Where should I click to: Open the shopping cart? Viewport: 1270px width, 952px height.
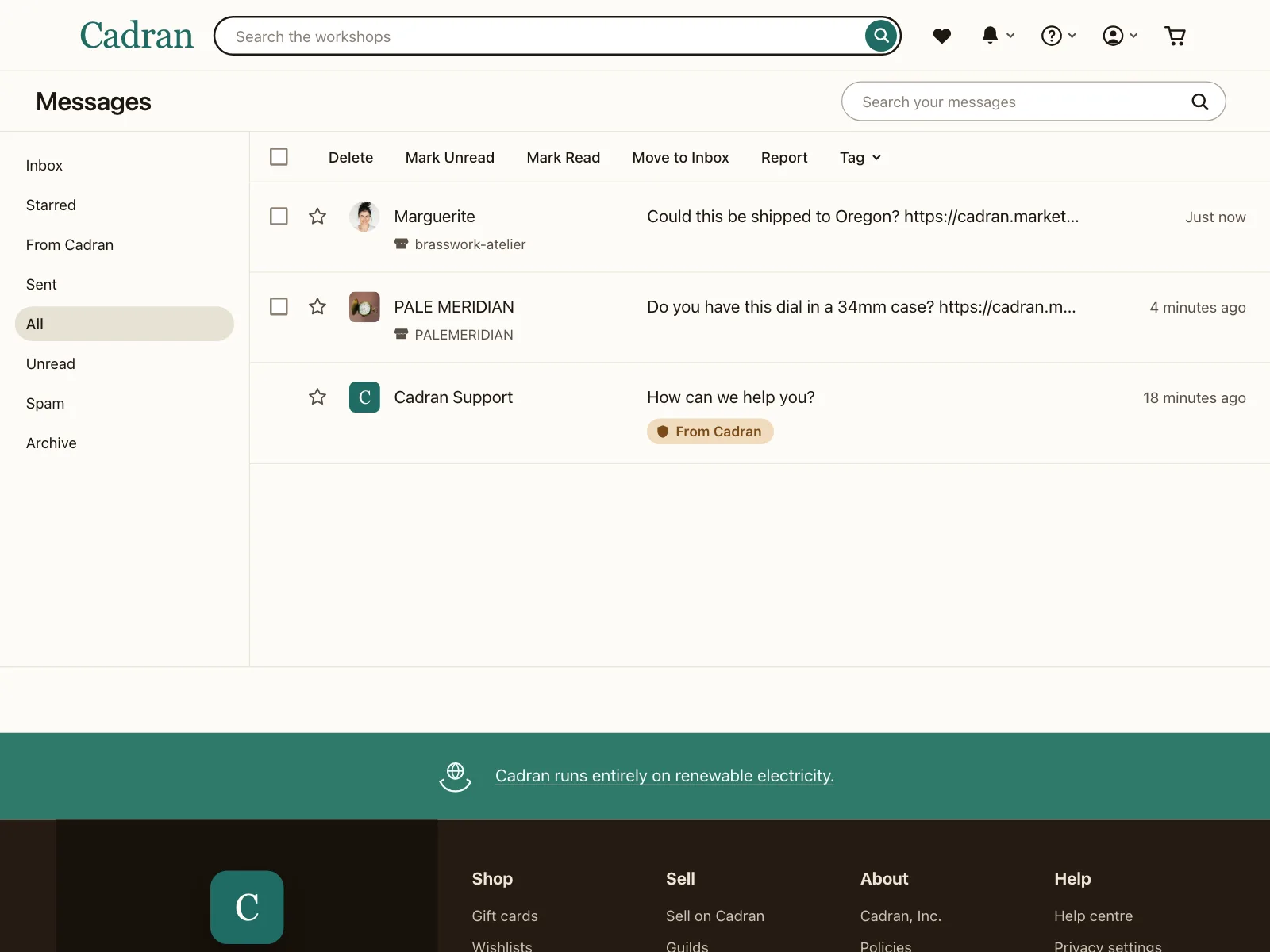pyautogui.click(x=1176, y=36)
